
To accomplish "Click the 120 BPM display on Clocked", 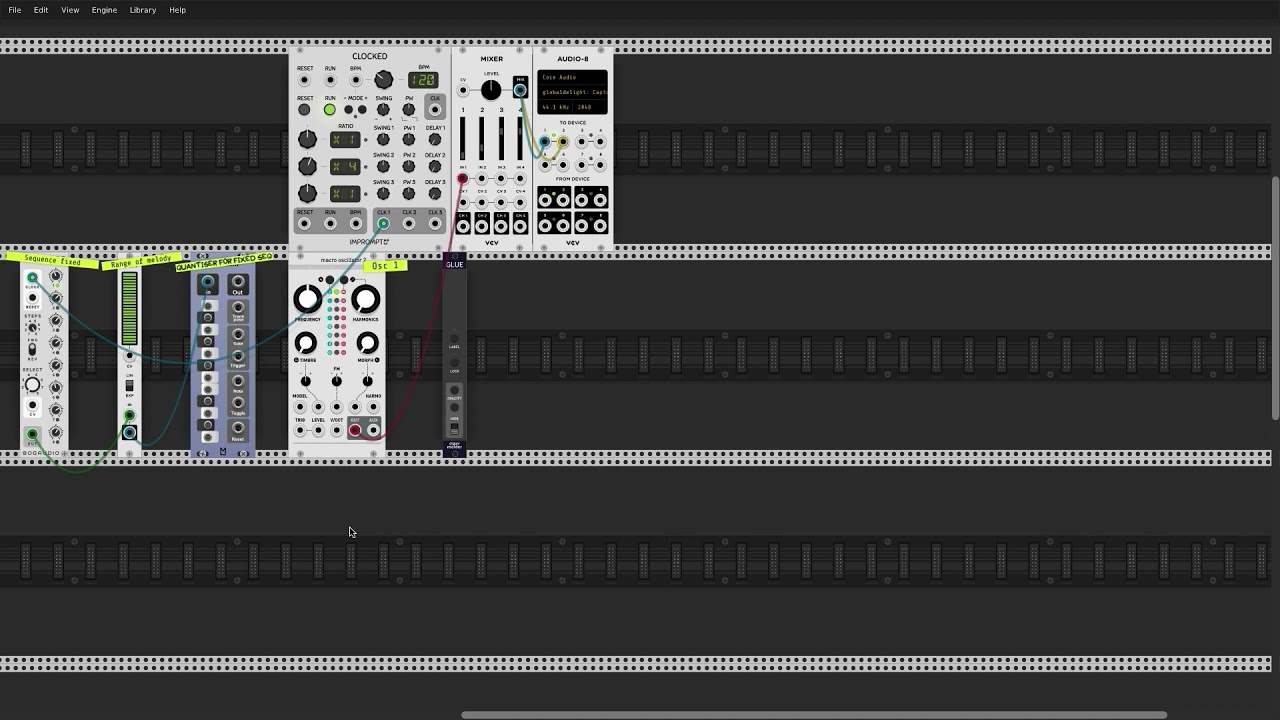I will (x=423, y=80).
